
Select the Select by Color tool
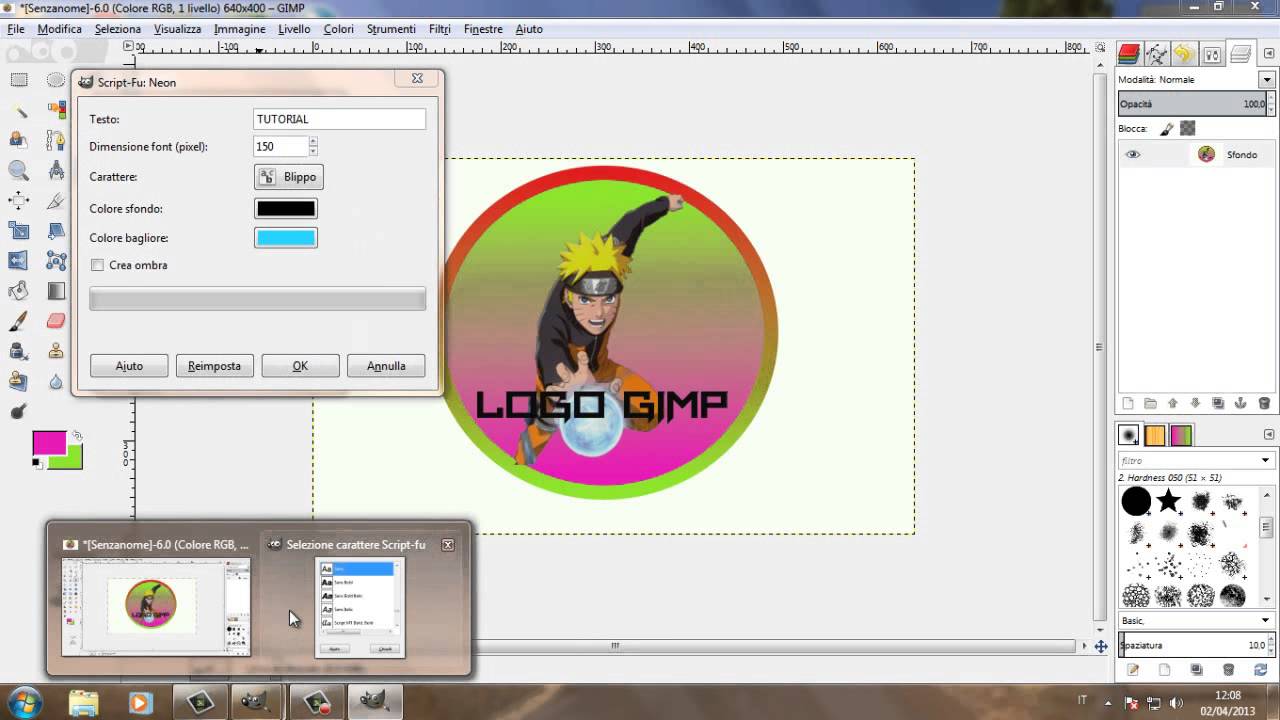[56, 110]
